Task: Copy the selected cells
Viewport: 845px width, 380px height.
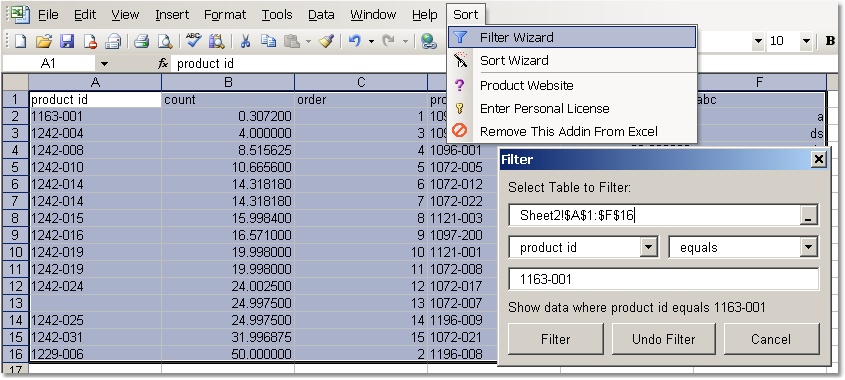Action: [x=268, y=41]
